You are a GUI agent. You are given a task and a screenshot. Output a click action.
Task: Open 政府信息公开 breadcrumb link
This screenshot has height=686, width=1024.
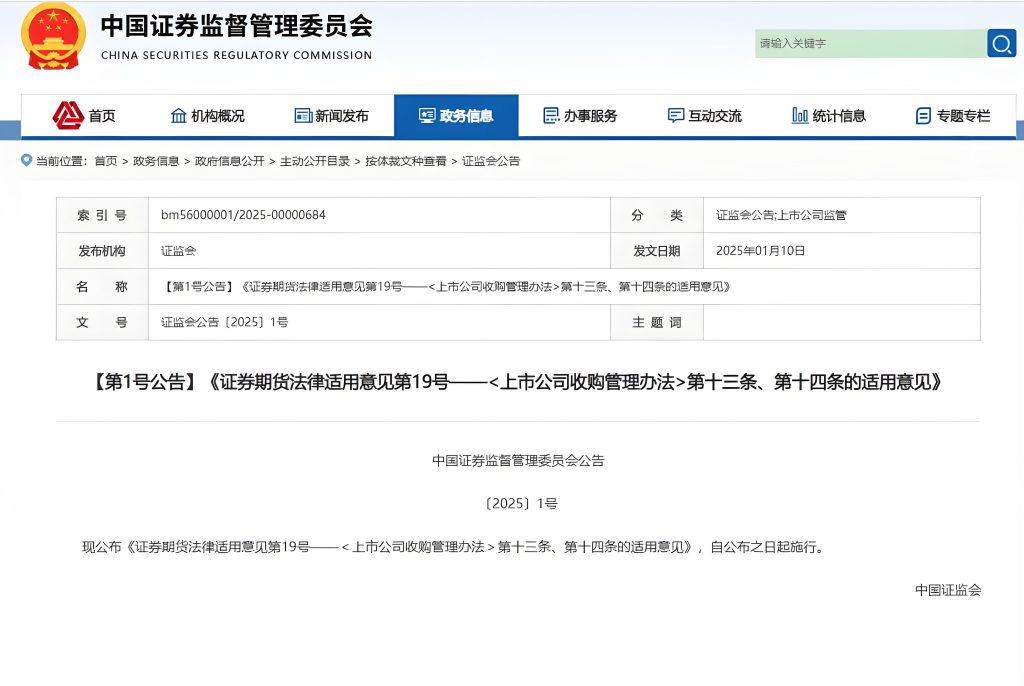(230, 161)
